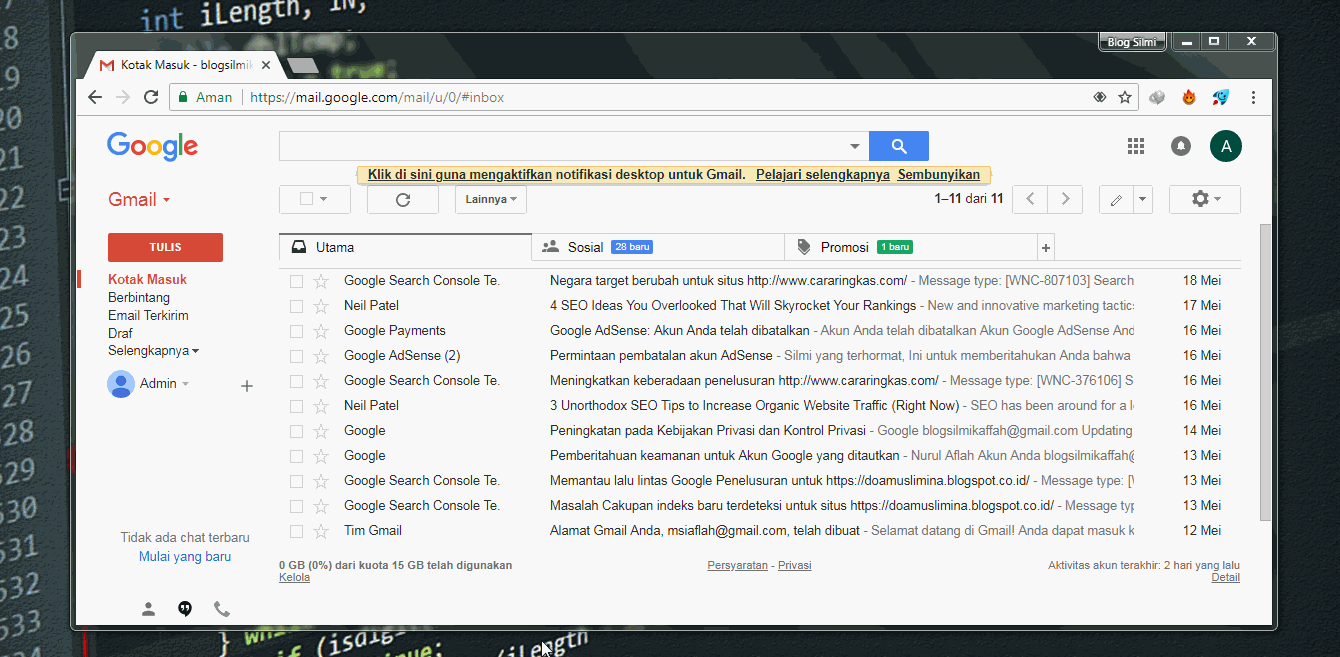Open the Kotak Masuk folder
1340x657 pixels.
147,280
